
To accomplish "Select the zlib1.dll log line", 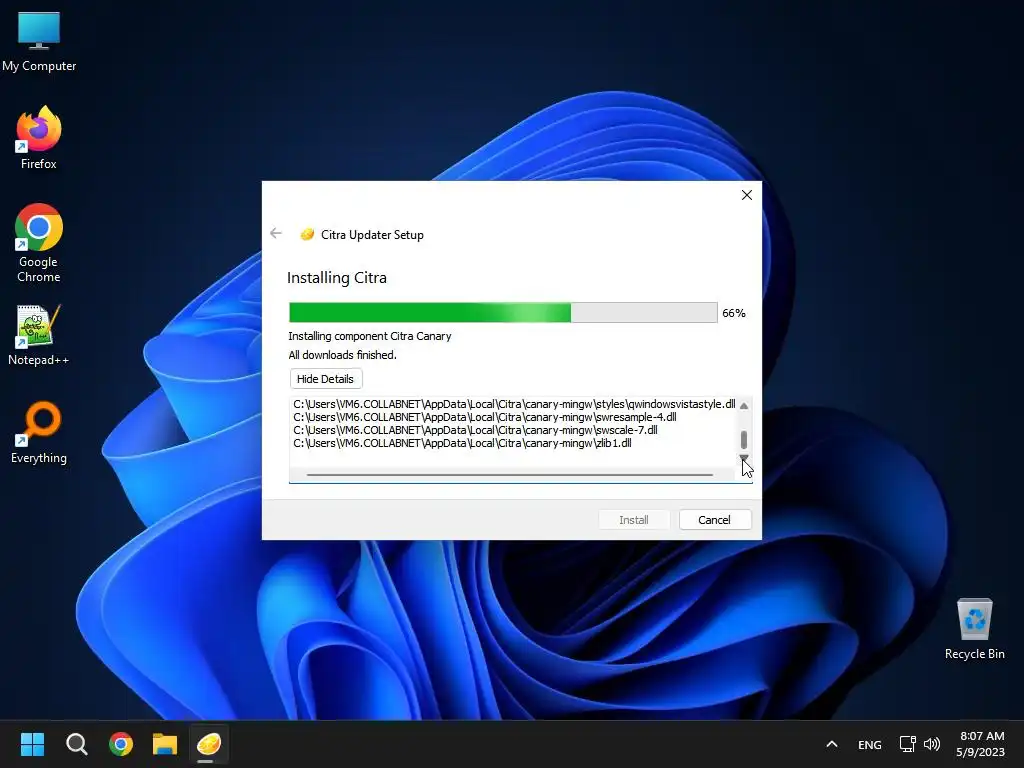I will coord(462,443).
